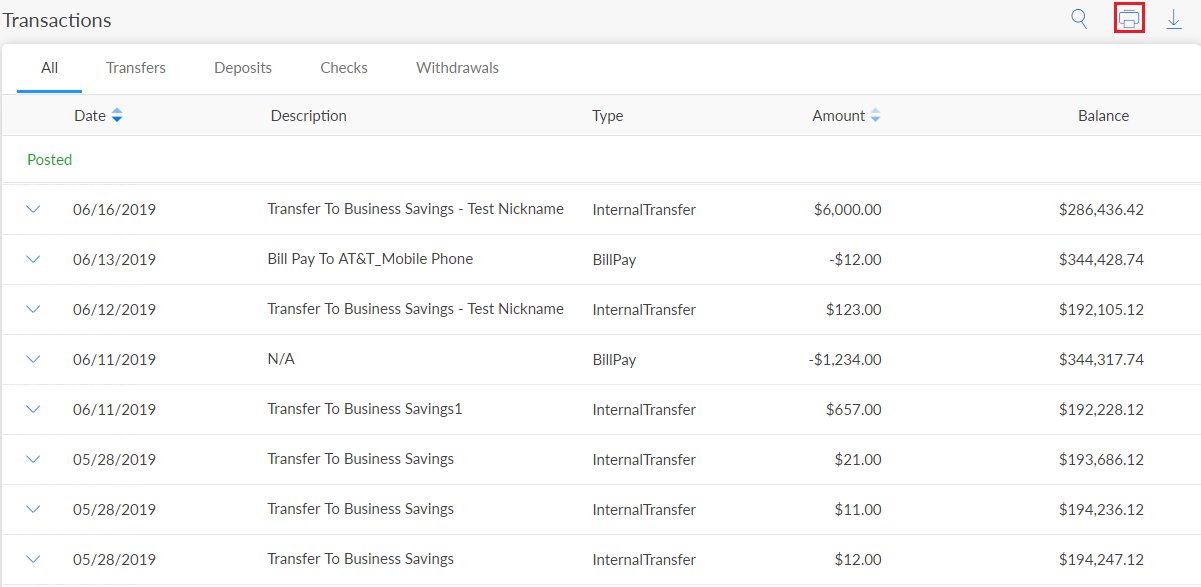Click the Bill Pay To AT&T_Mobile Phone description
The width and height of the screenshot is (1201, 587).
click(x=370, y=259)
